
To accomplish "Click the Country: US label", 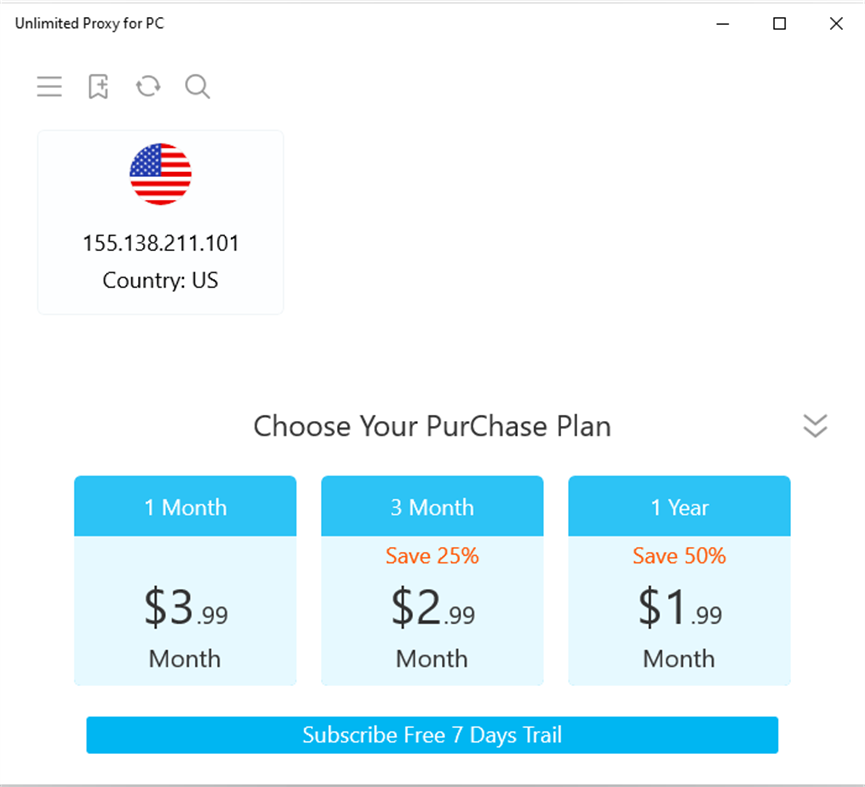I will 160,280.
